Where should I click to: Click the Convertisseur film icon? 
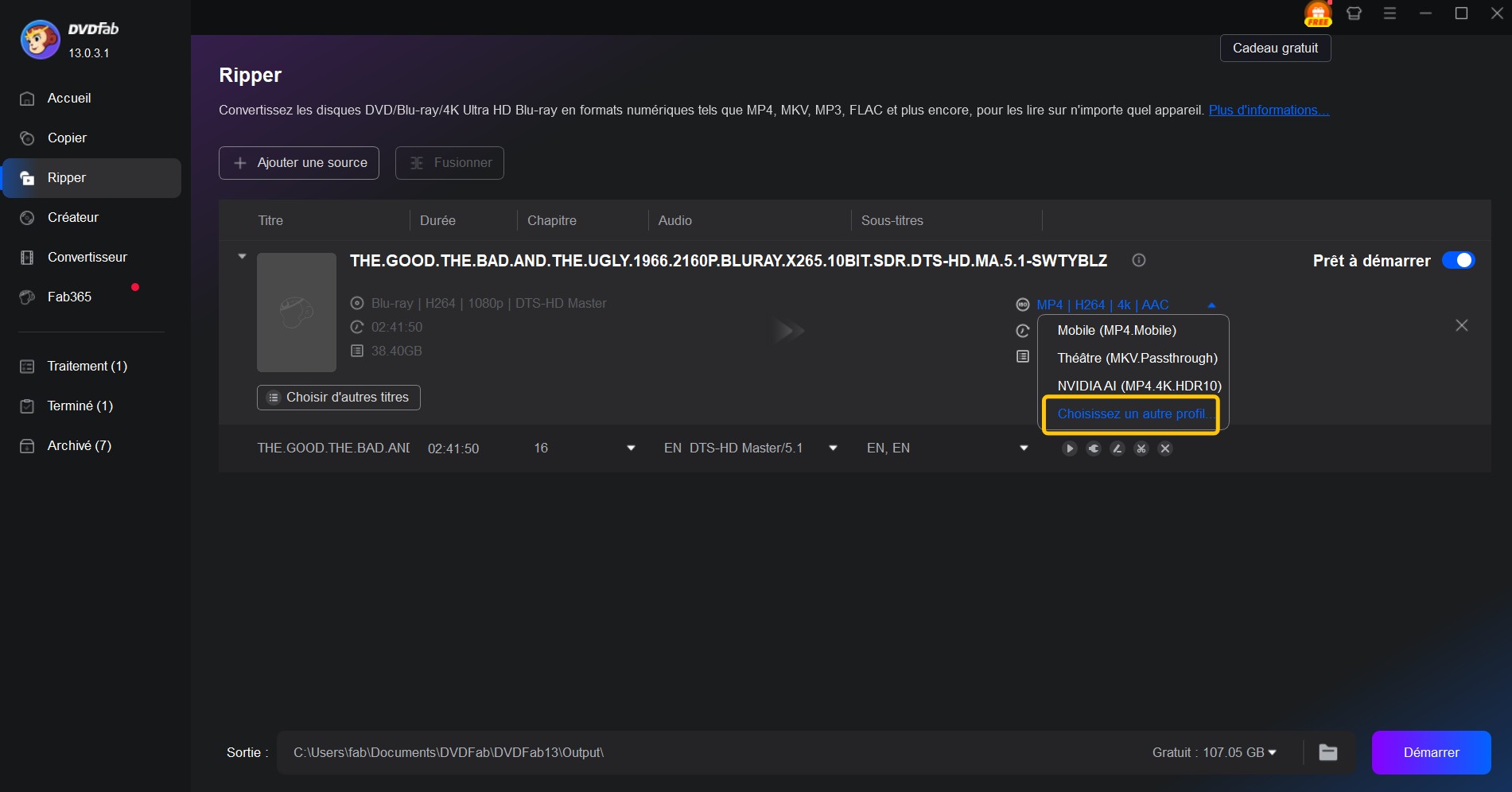(x=27, y=258)
